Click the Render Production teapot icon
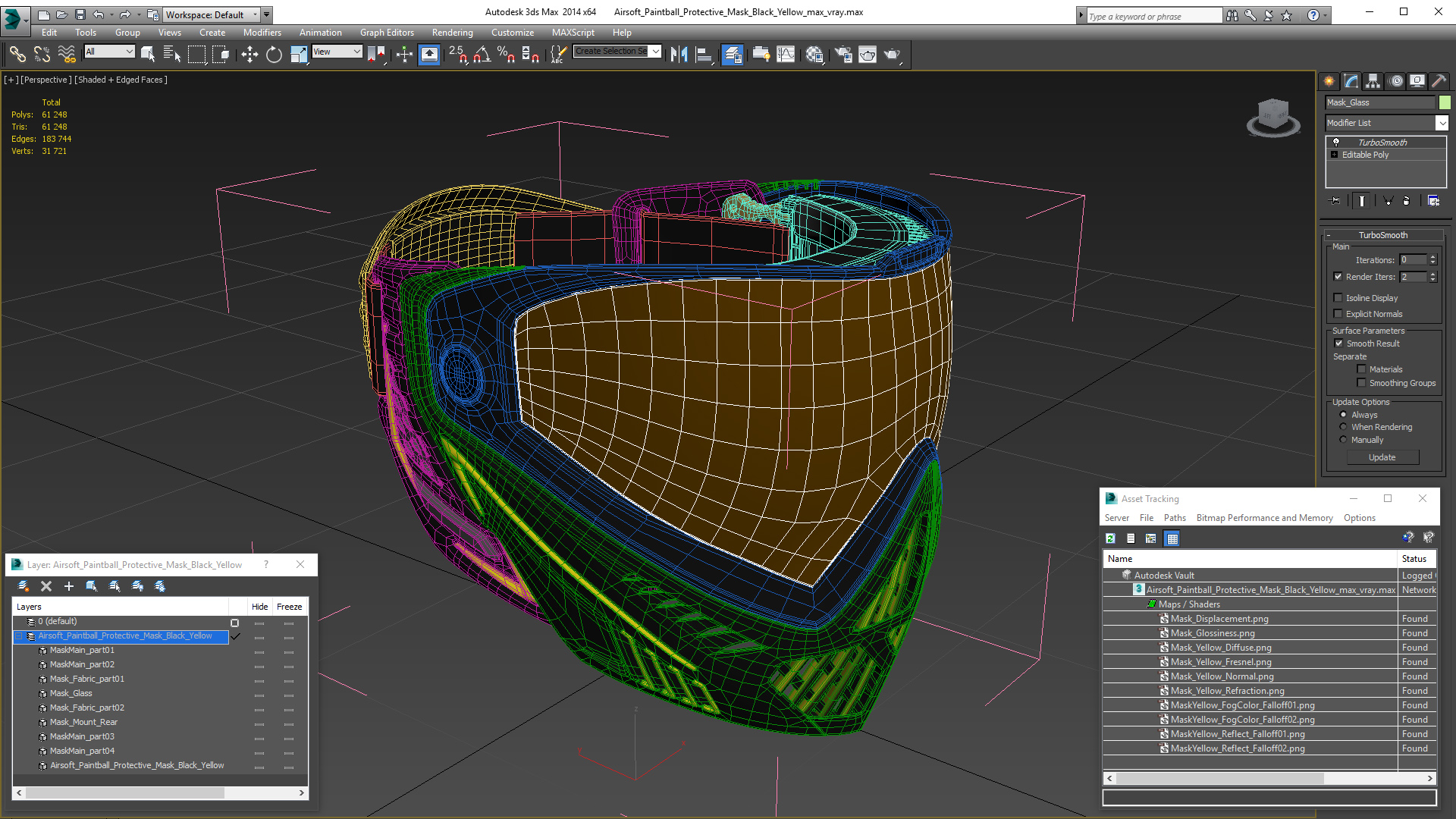Image resolution: width=1456 pixels, height=819 pixels. pyautogui.click(x=893, y=54)
